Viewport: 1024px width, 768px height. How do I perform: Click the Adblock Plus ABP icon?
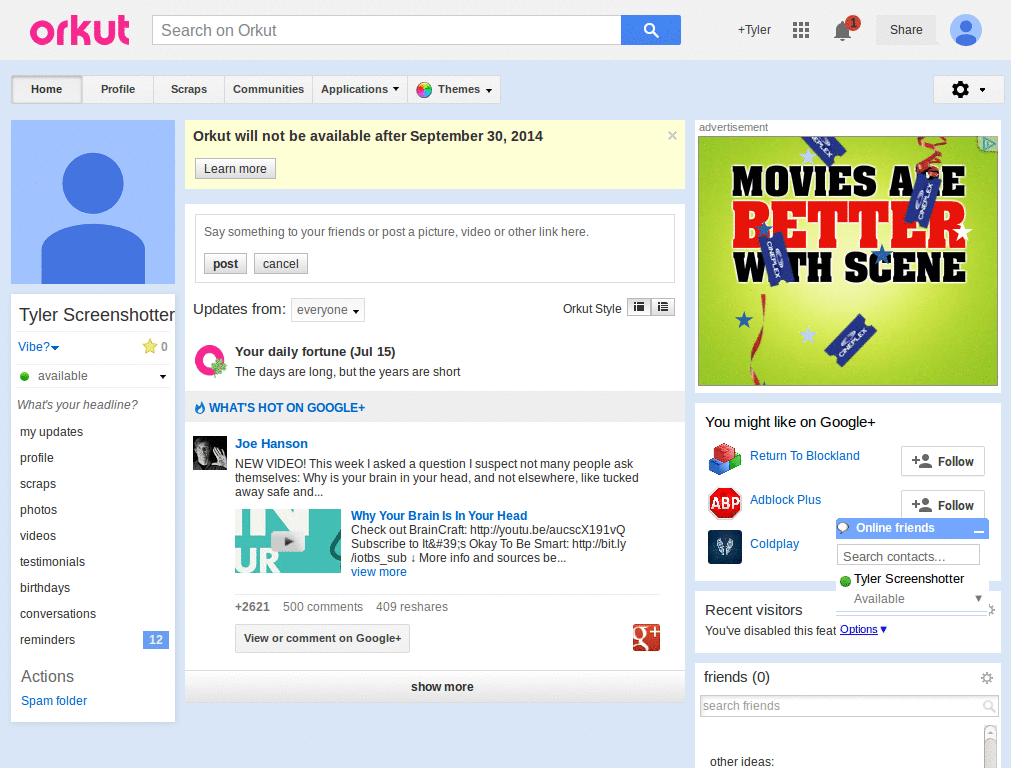724,503
